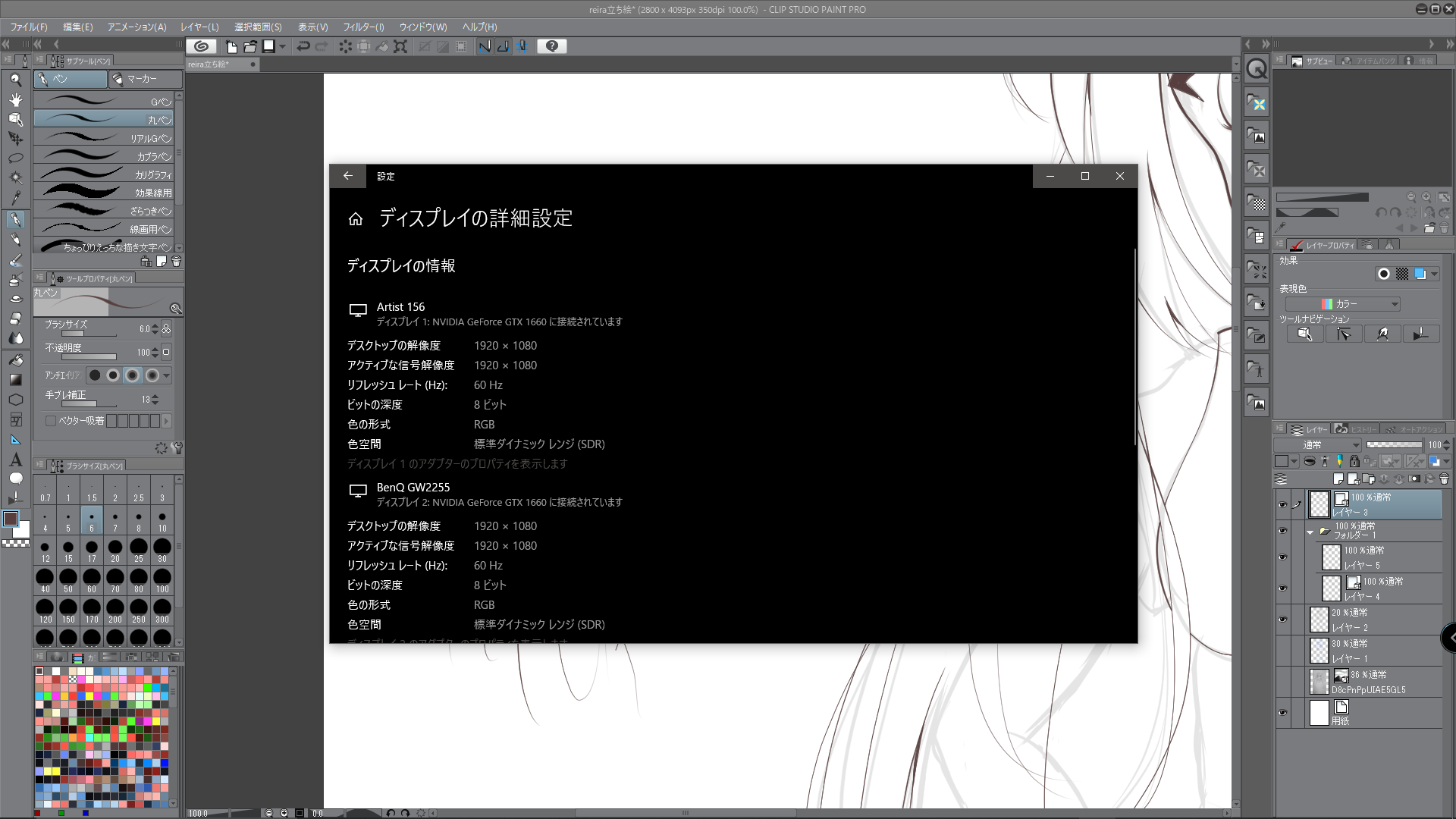Open the フィルター(I) menu
Viewport: 1456px width, 819px height.
point(363,27)
